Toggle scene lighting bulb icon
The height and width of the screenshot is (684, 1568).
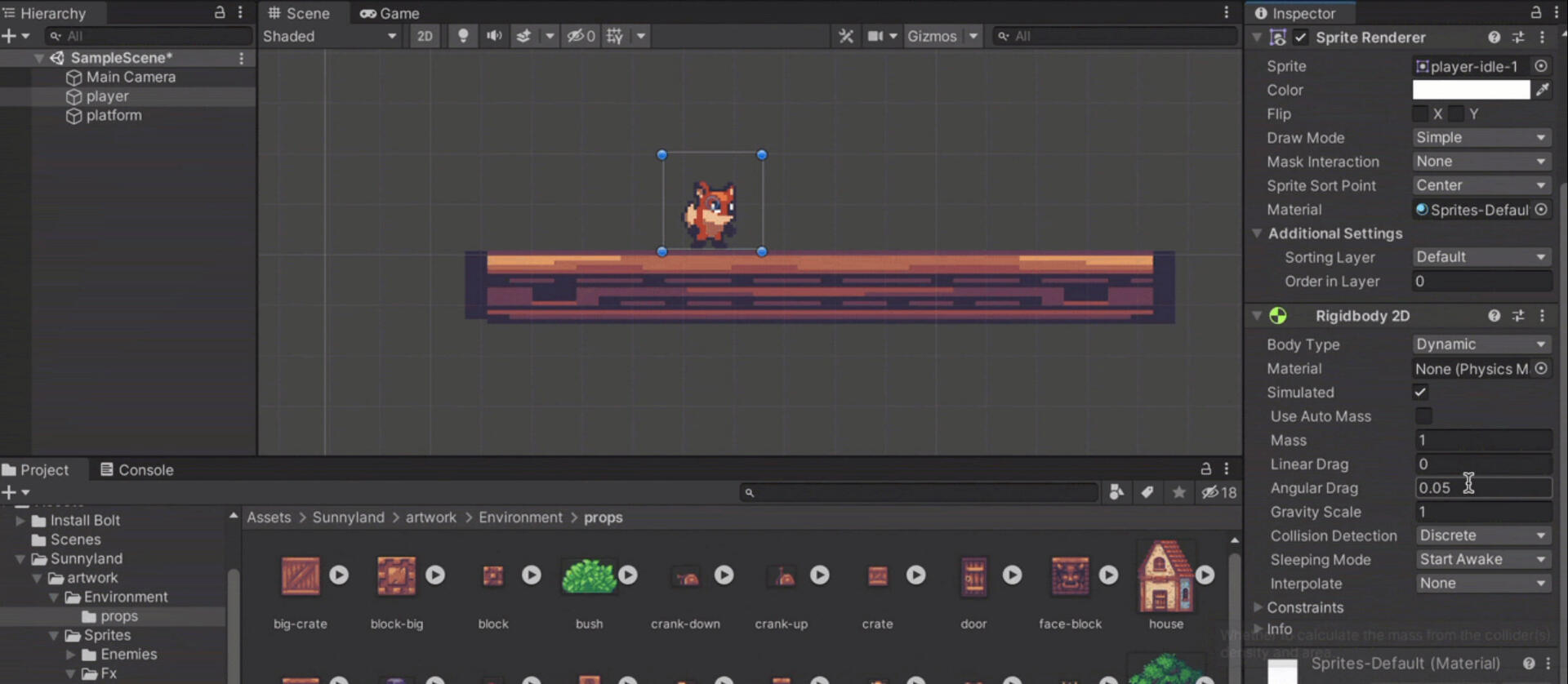pos(463,36)
